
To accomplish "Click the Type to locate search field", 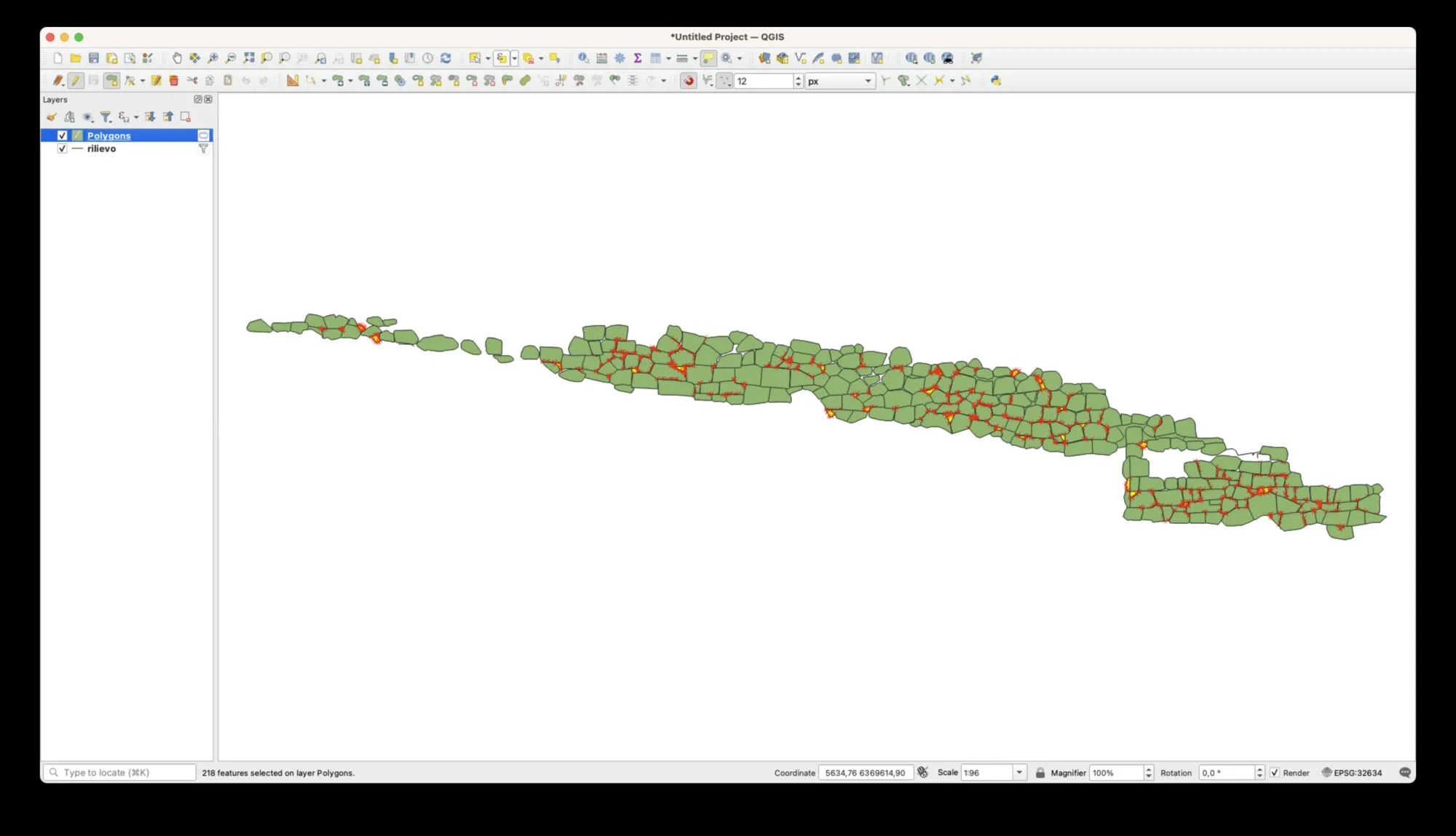I will (x=120, y=773).
